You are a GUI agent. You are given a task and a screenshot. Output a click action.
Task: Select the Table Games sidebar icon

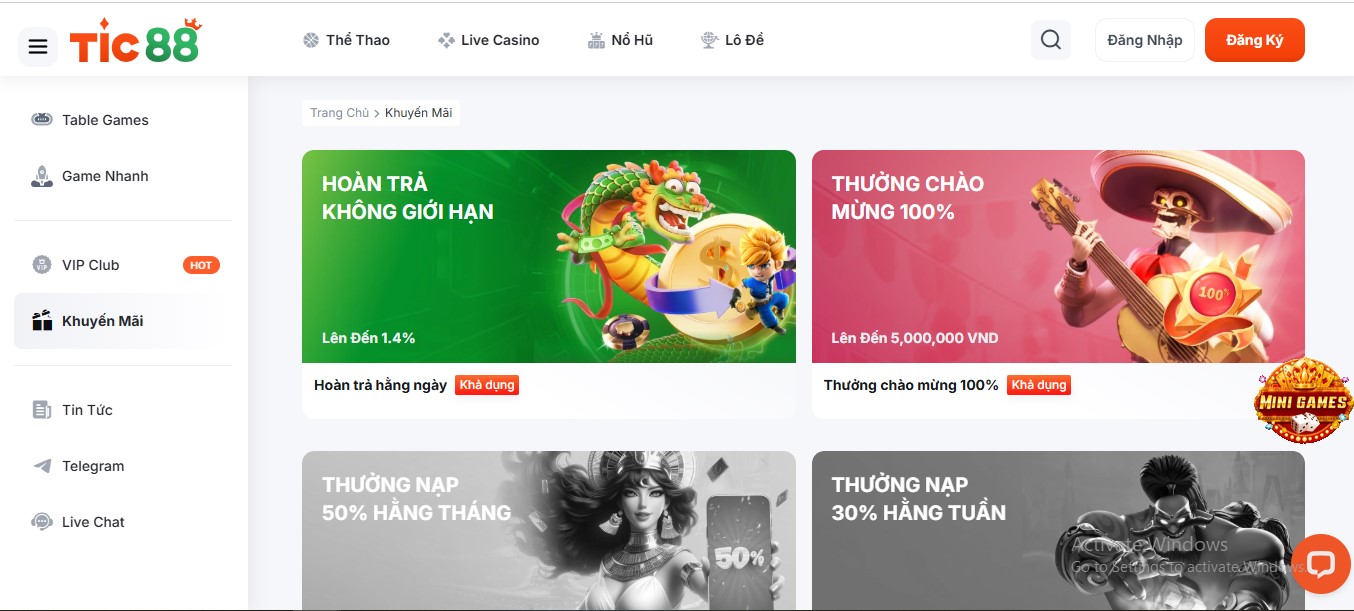[x=42, y=120]
